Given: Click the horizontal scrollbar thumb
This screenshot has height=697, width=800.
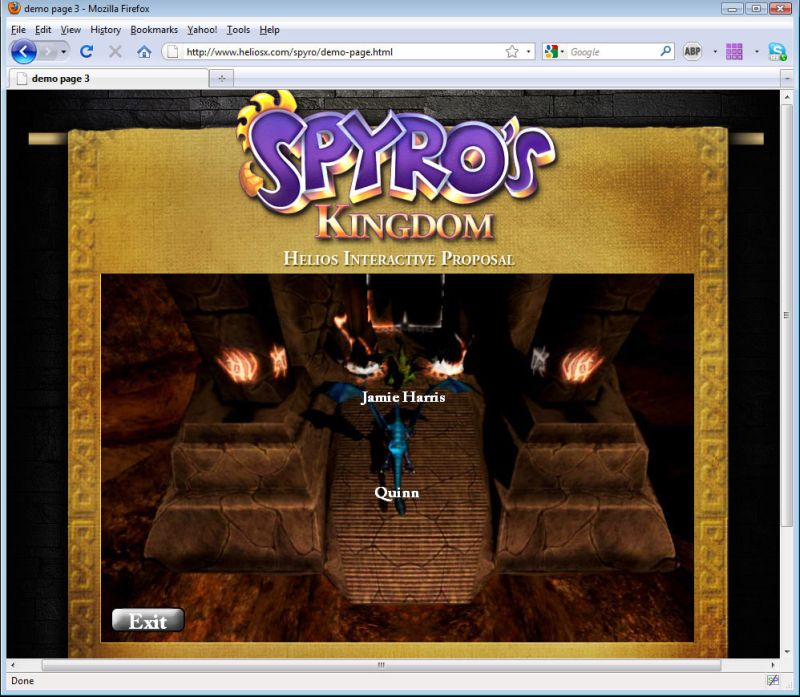Looking at the screenshot, I should coord(381,665).
